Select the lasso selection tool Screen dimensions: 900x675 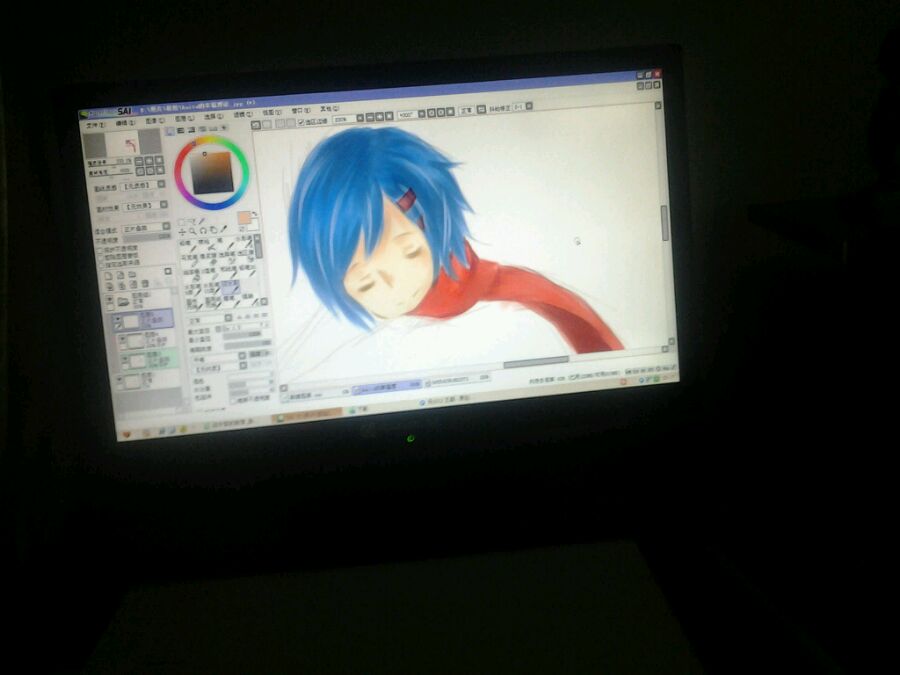(x=192, y=221)
